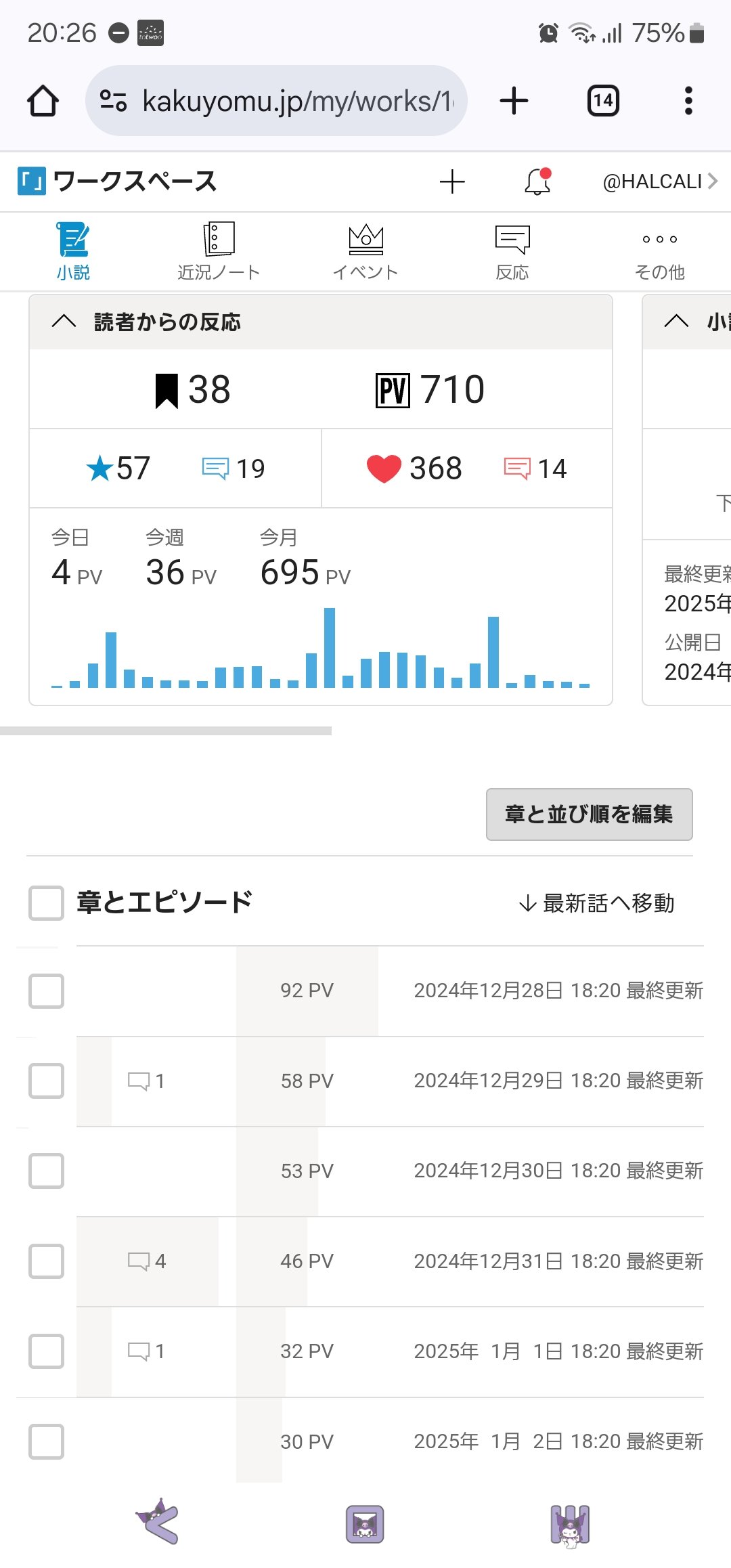Open the browser home icon
The image size is (731, 1568).
coord(43,101)
